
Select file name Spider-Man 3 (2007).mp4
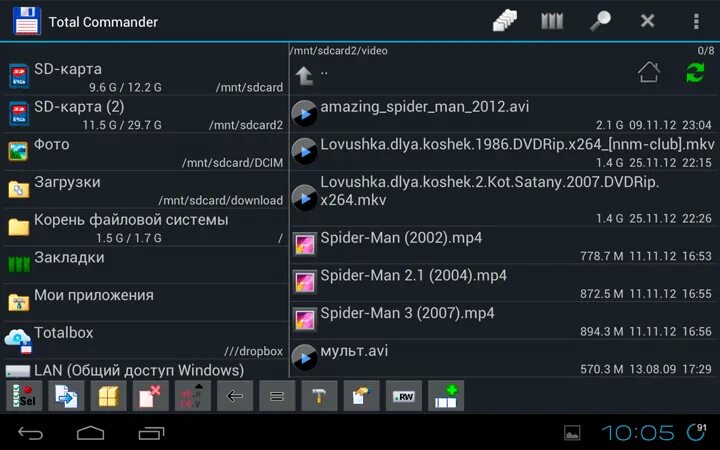408,313
